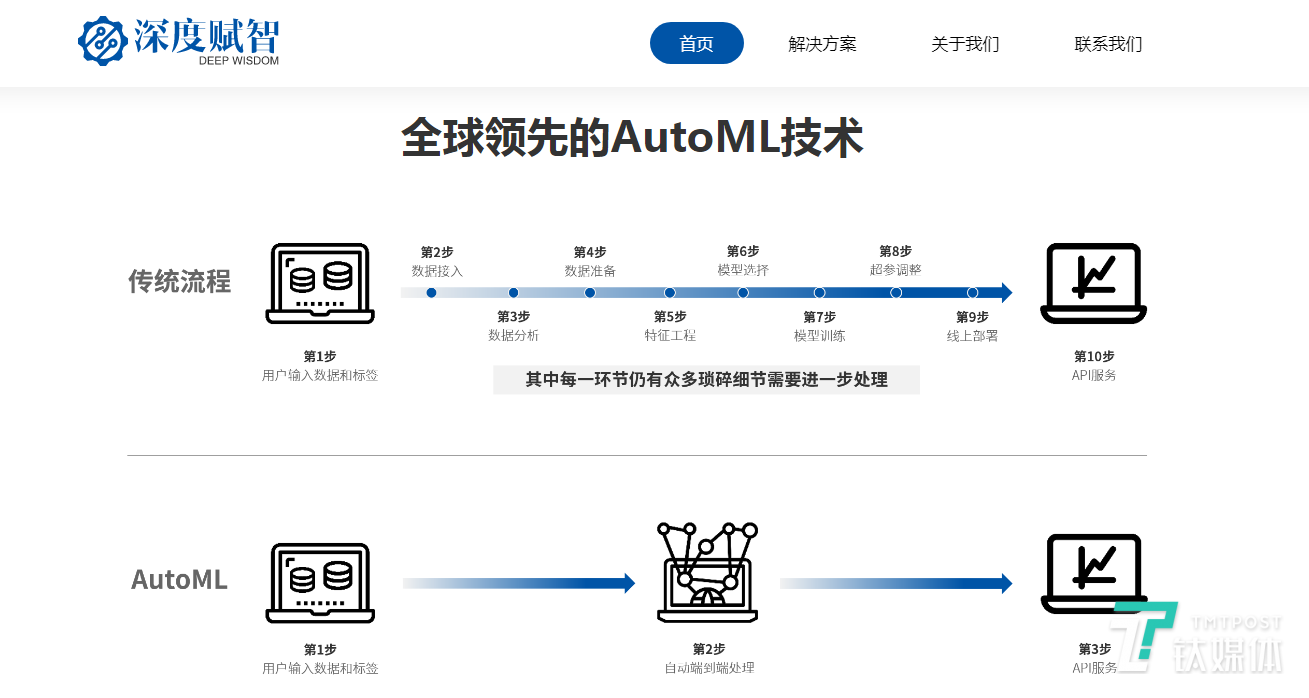Screen dimensions: 1309x698
Task: Click the 深度赋智 brand name text
Action: click(206, 34)
